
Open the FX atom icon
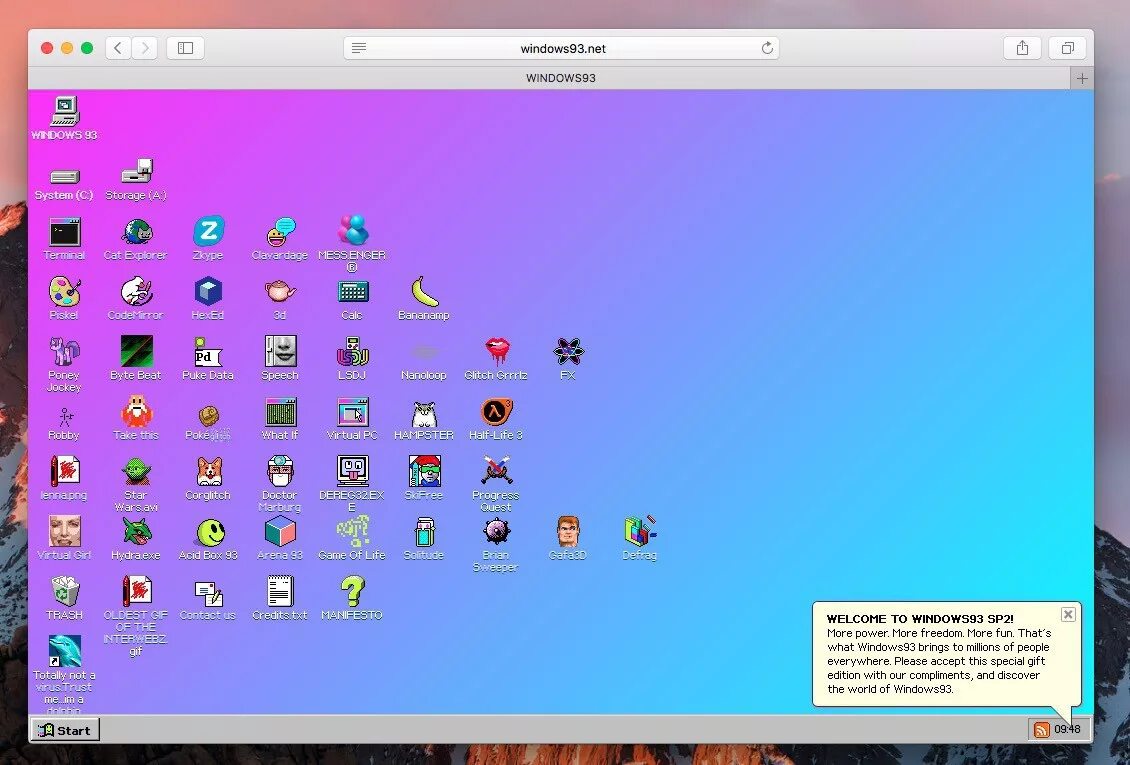click(569, 352)
